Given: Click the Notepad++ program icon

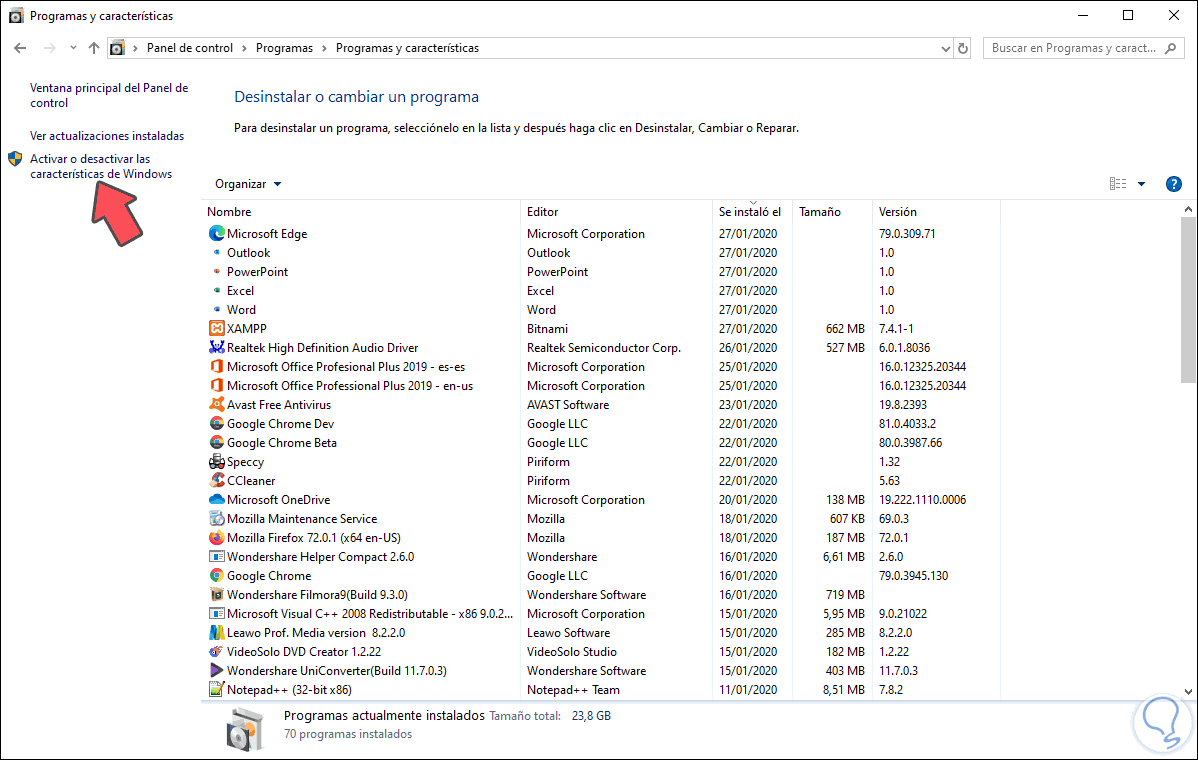Looking at the screenshot, I should tap(216, 690).
